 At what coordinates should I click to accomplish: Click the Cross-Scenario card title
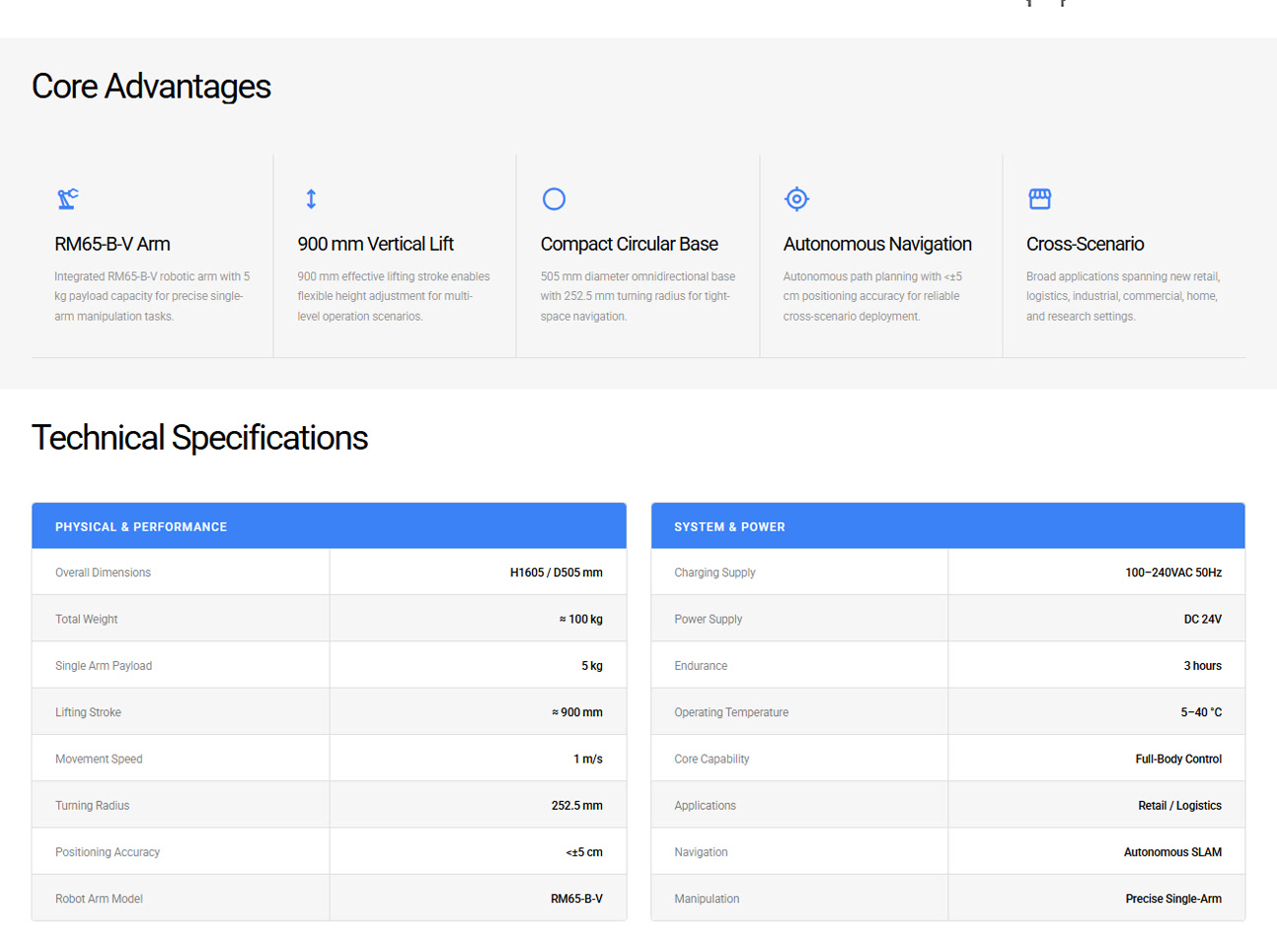pyautogui.click(x=1085, y=244)
